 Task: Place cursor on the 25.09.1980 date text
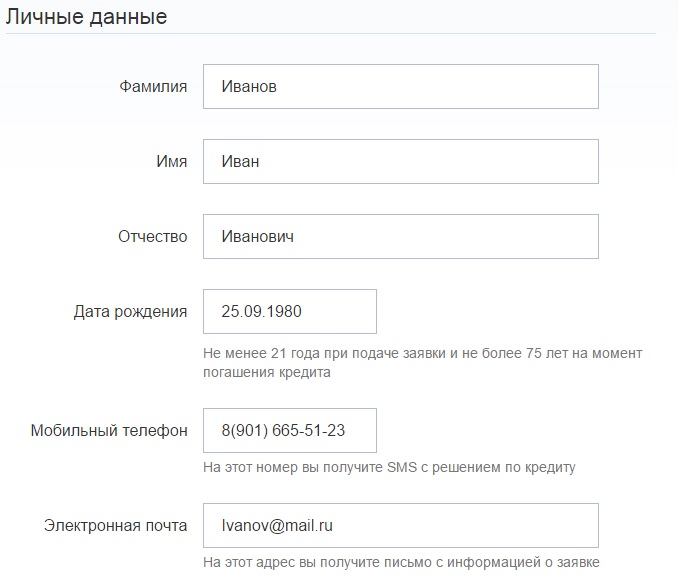pos(262,312)
